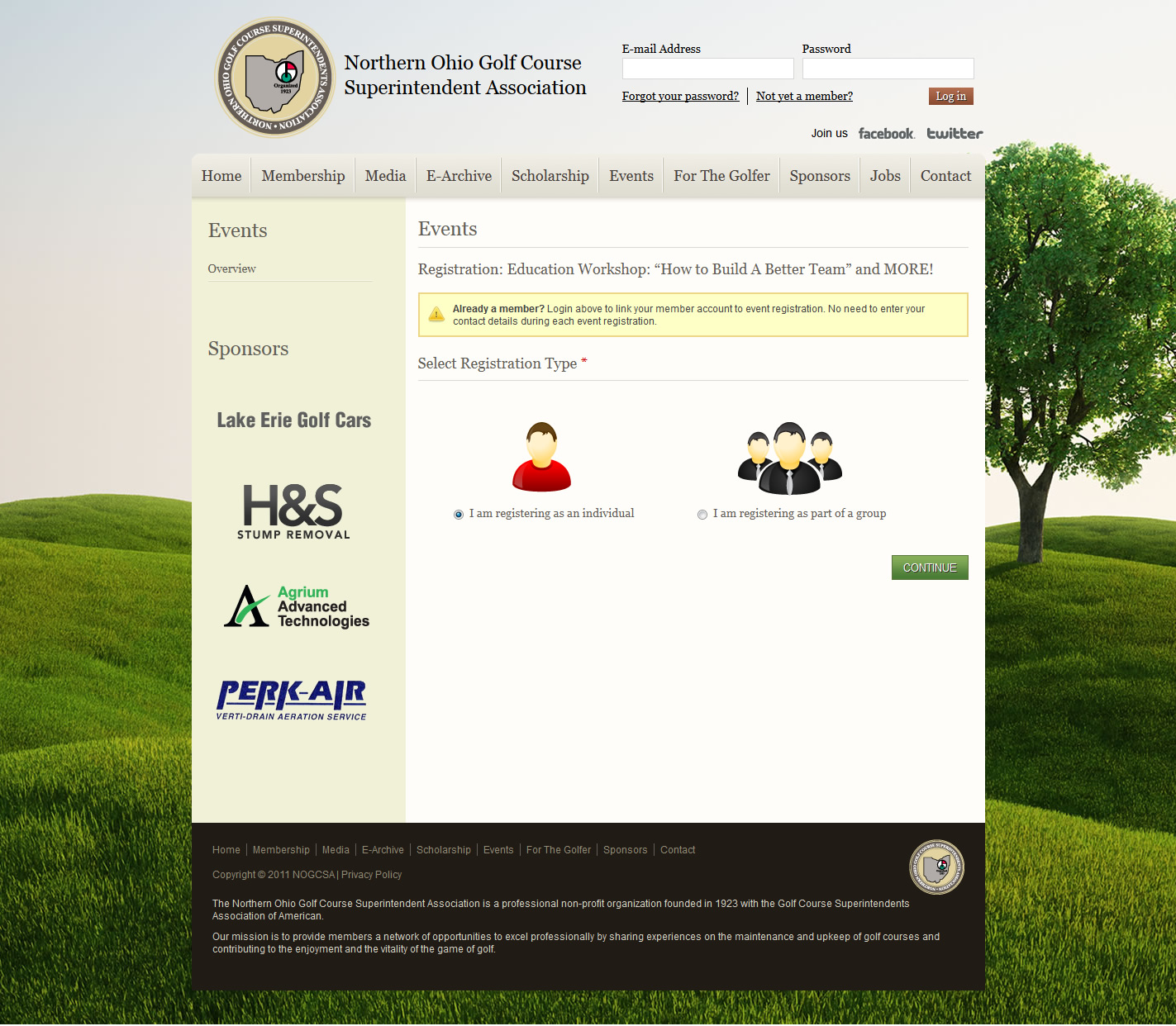Select registering as an individual radio button

[459, 515]
